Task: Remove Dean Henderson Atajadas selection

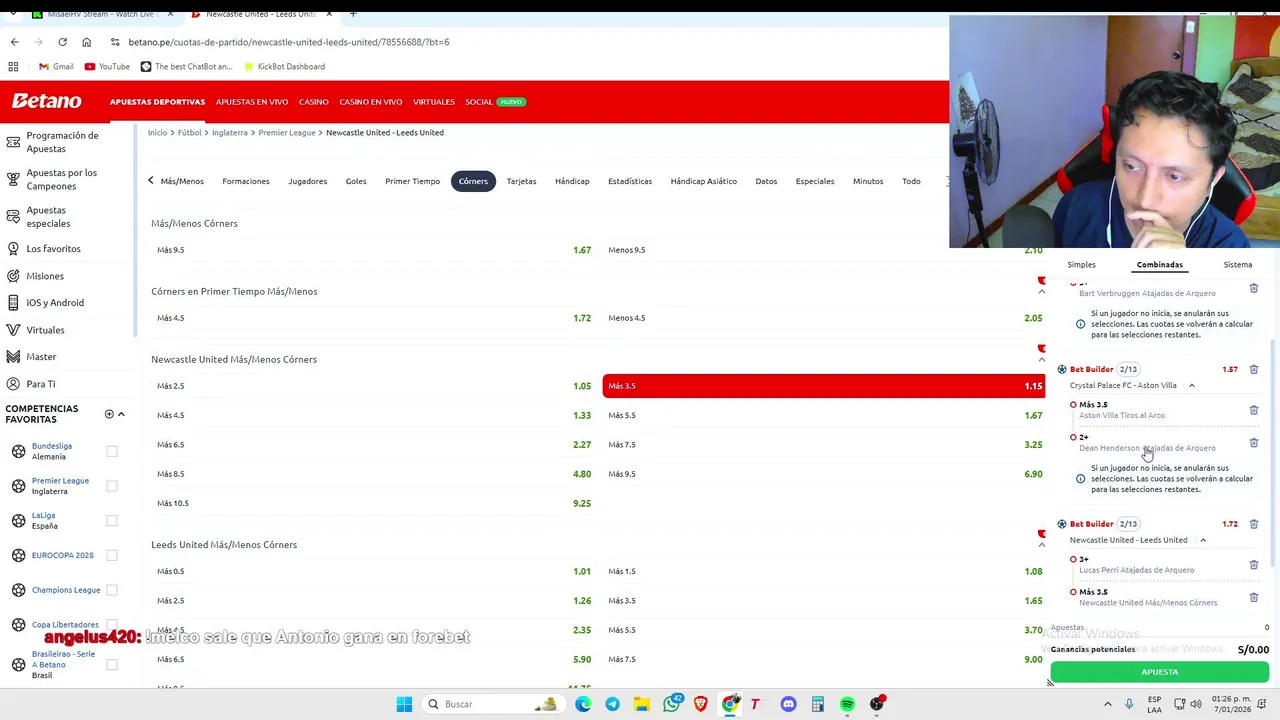Action: (x=1253, y=442)
